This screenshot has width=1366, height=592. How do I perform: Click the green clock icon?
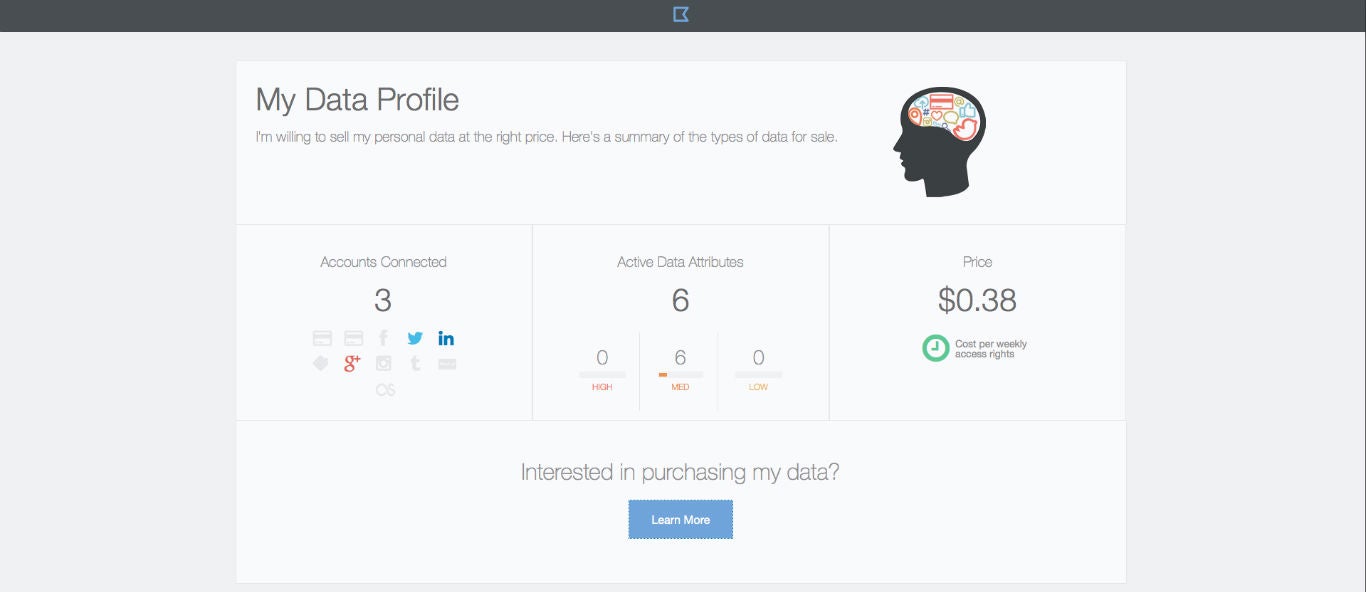(935, 348)
